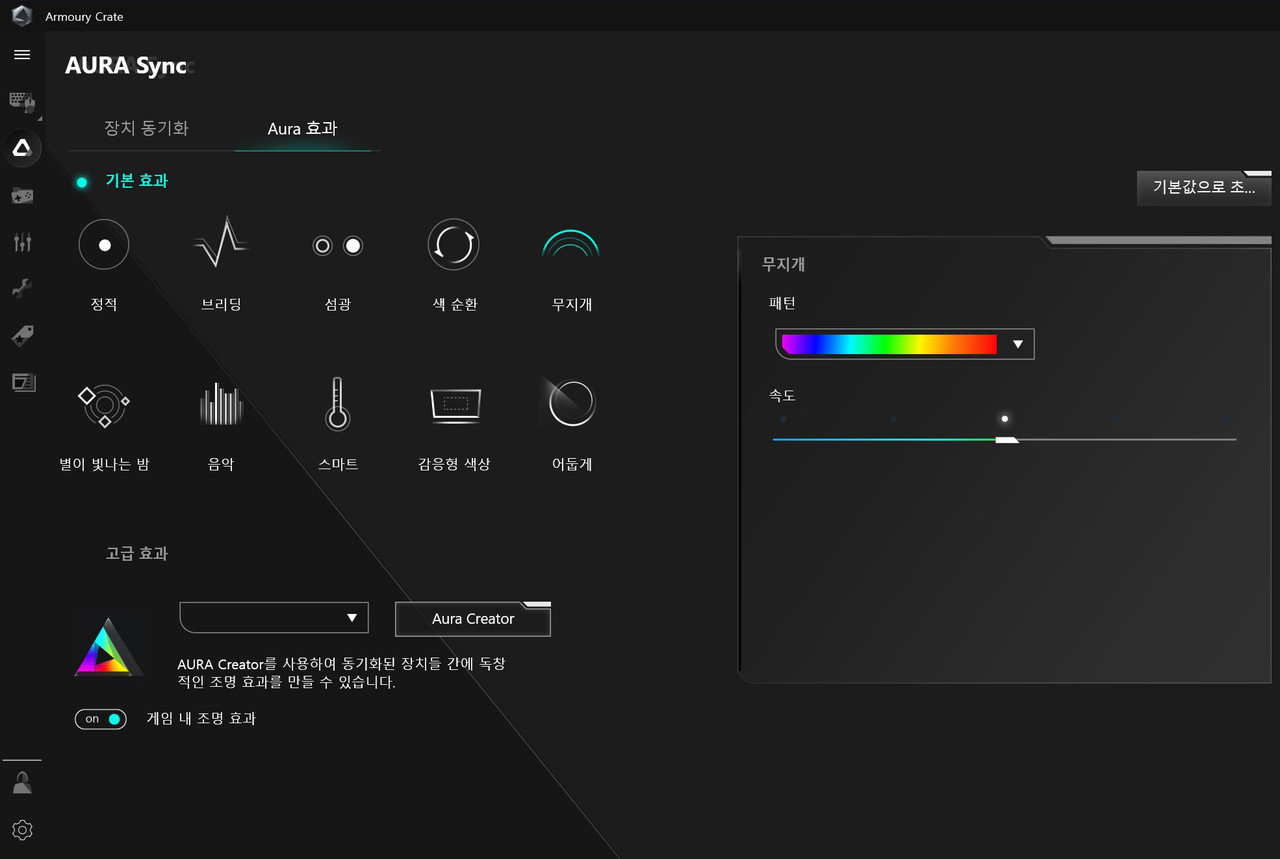Image resolution: width=1280 pixels, height=859 pixels.
Task: Expand the advanced effects empty dropdown
Action: click(x=274, y=618)
